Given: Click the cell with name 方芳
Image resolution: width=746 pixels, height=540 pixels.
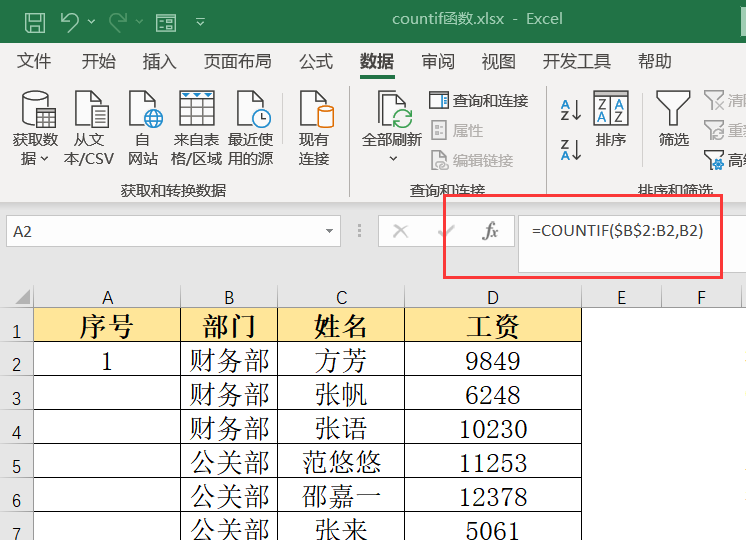Looking at the screenshot, I should [x=341, y=359].
